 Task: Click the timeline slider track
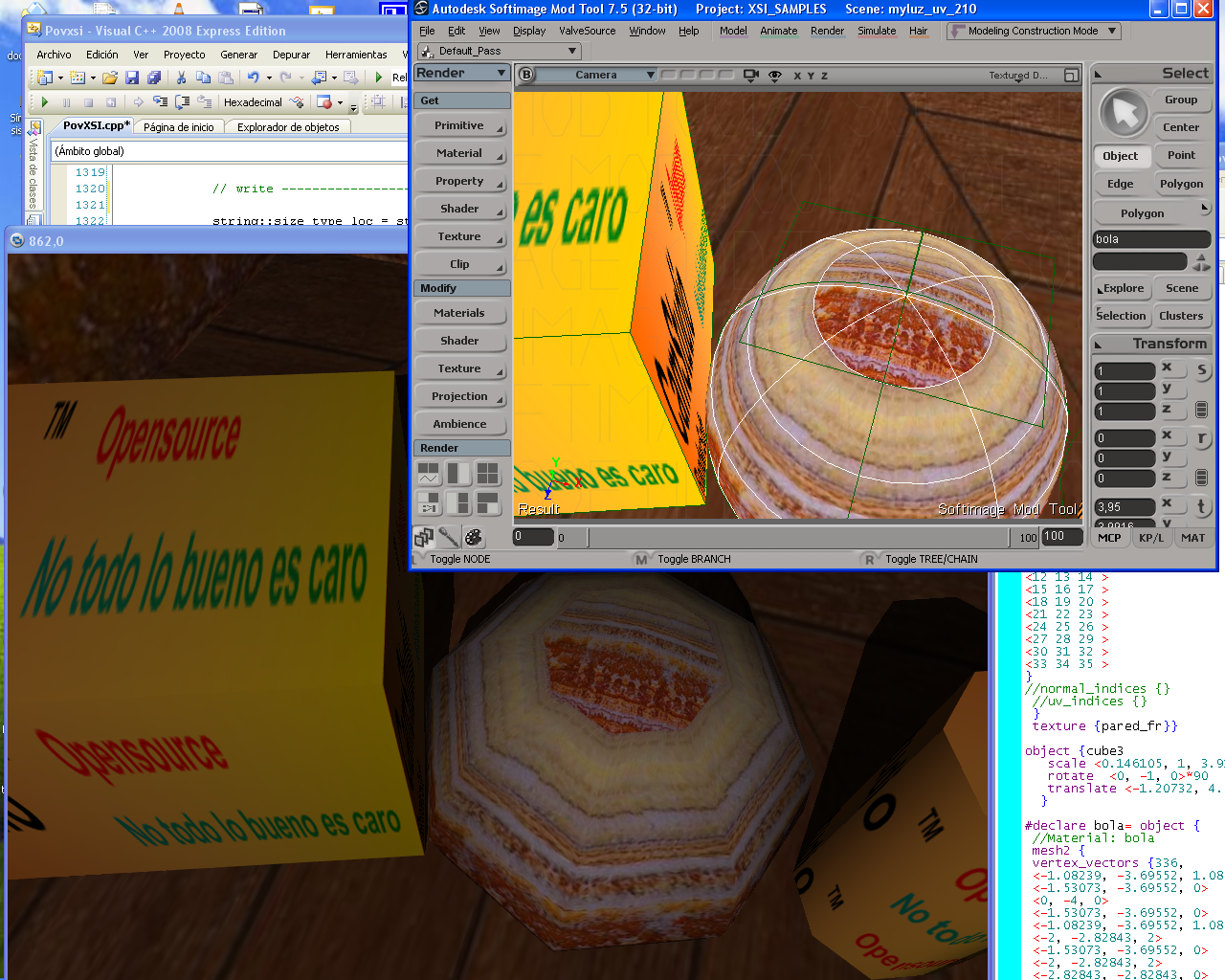point(799,538)
